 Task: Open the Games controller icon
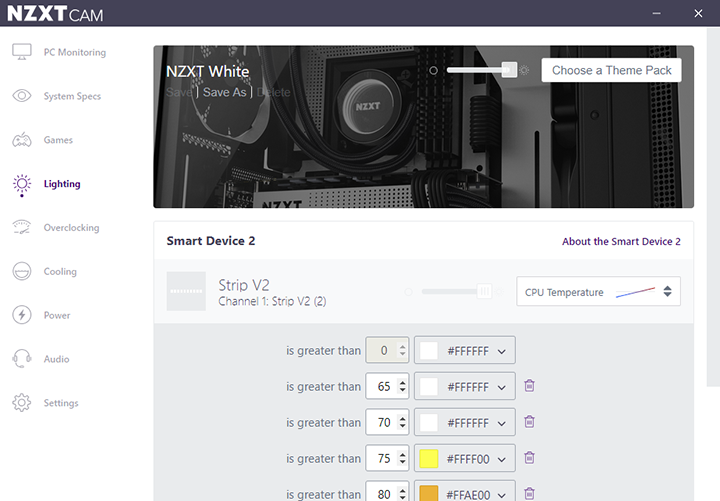21,140
